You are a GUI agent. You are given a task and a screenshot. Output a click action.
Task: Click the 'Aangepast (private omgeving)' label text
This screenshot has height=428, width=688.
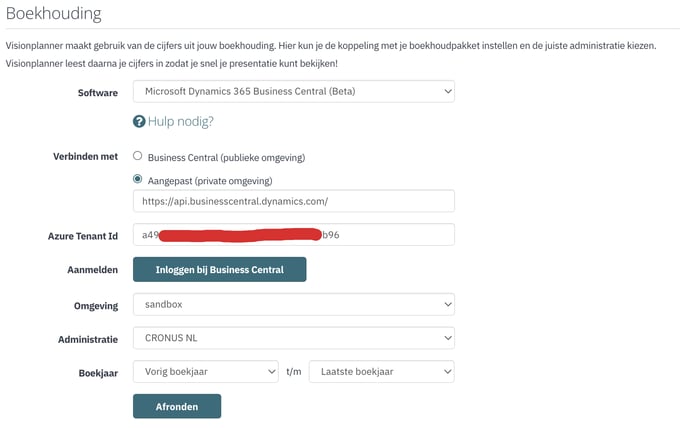point(210,181)
